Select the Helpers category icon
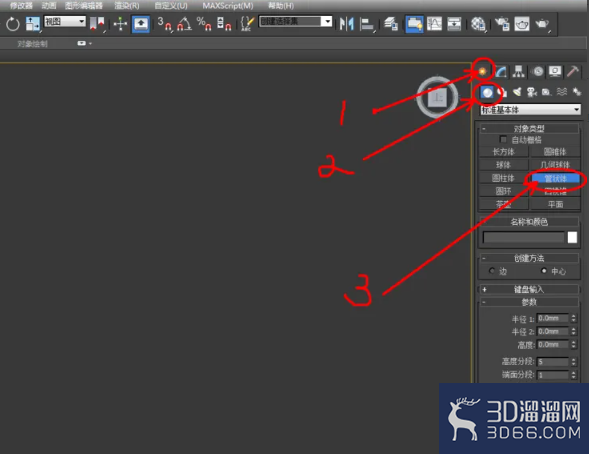 pyautogui.click(x=547, y=92)
